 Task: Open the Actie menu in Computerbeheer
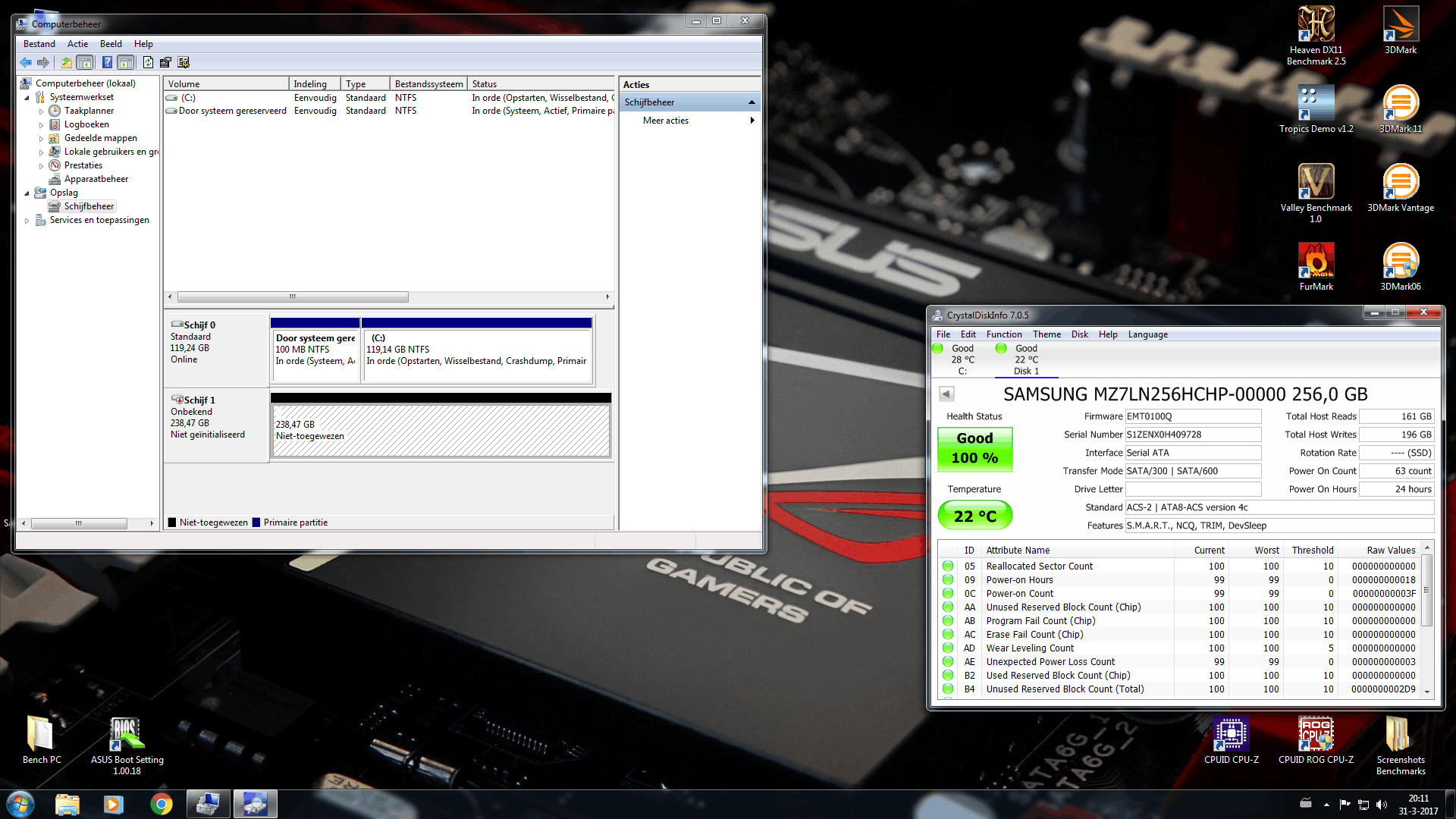coord(77,44)
